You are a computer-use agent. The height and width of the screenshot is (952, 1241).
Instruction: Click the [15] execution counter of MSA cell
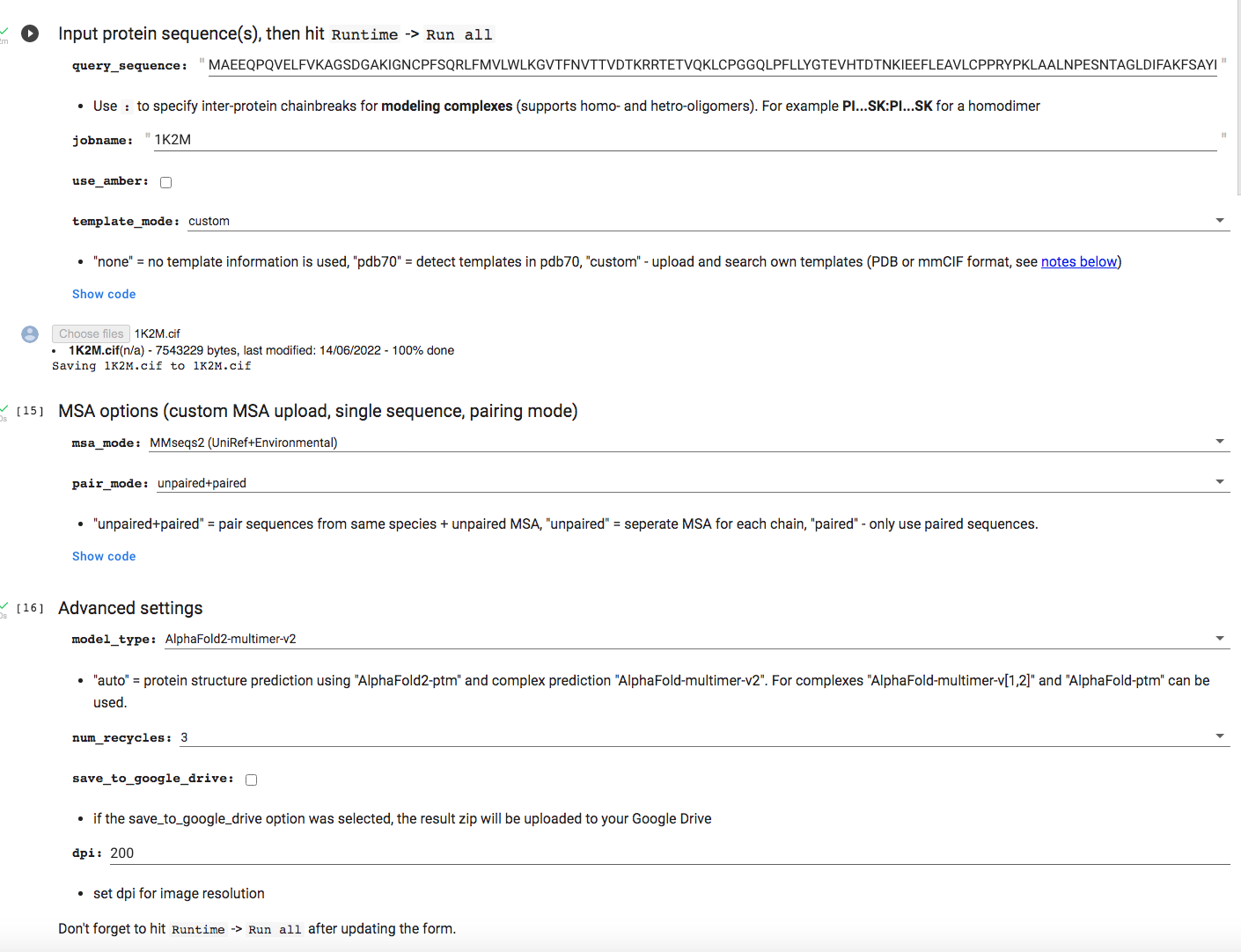(x=29, y=410)
